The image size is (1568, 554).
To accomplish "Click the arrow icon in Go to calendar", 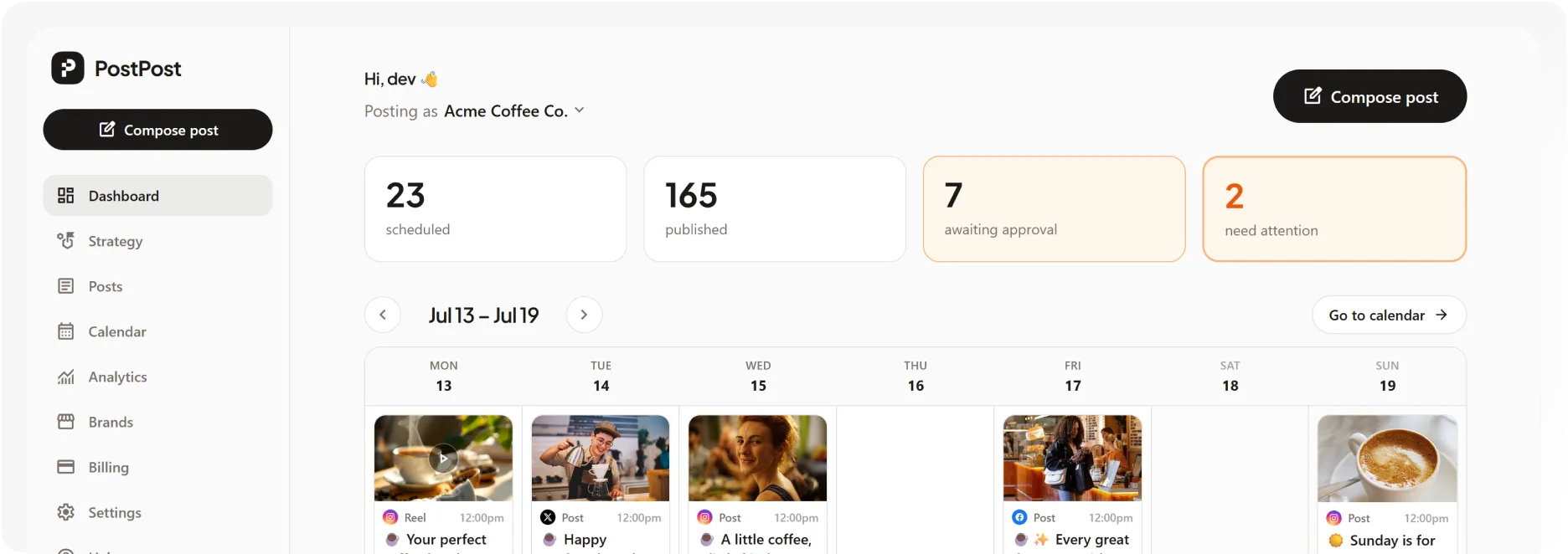I will coord(1442,315).
